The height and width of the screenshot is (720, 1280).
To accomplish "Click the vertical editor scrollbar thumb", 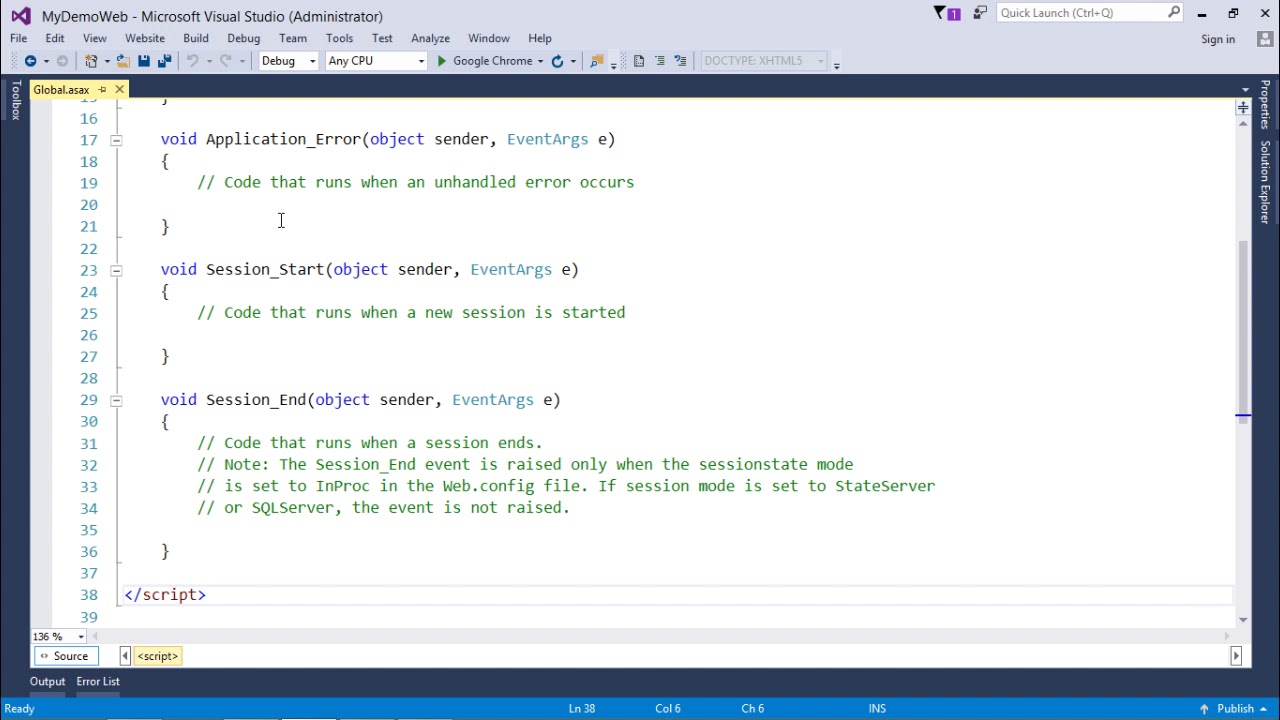I will click(x=1243, y=330).
